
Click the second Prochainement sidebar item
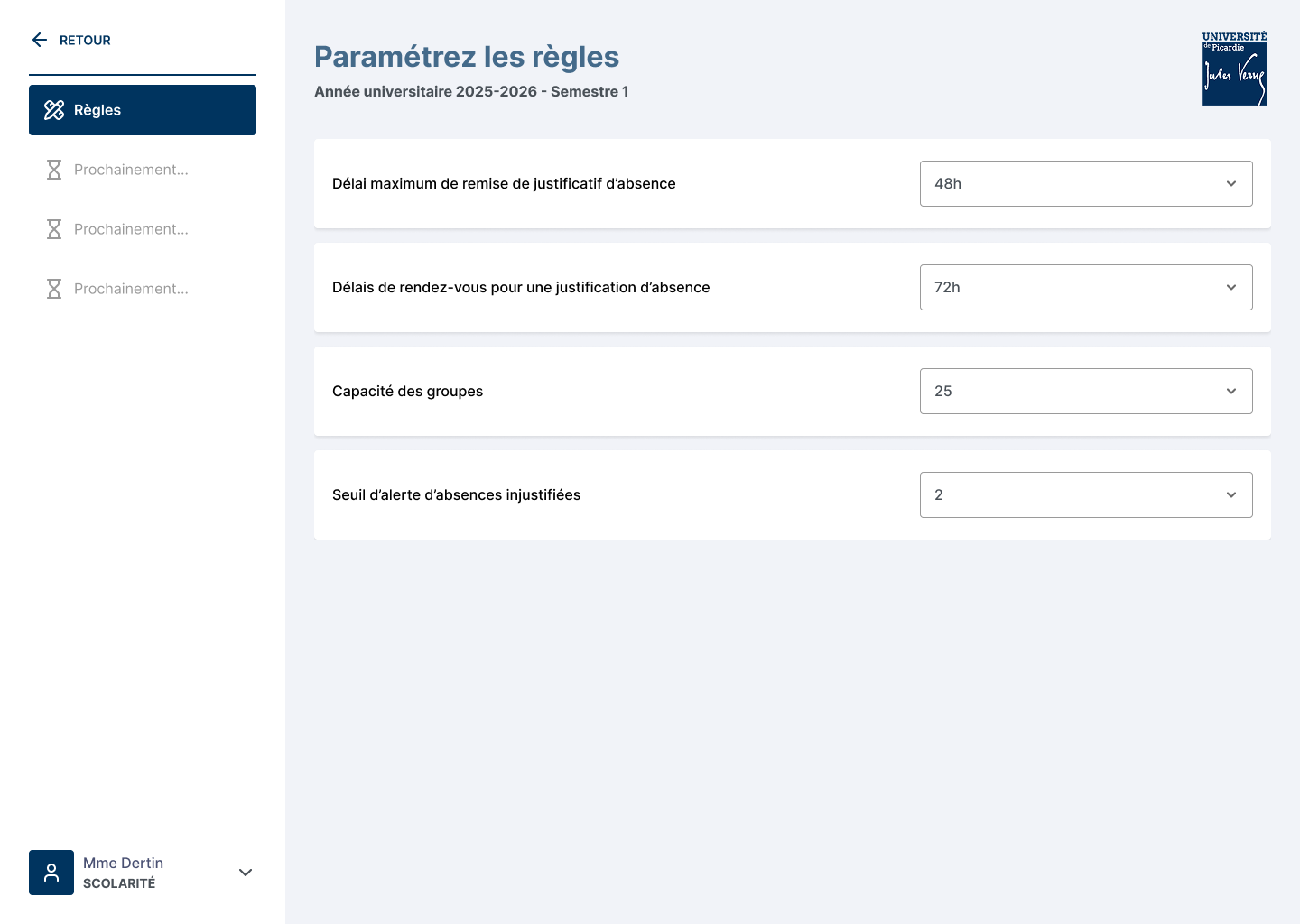tap(131, 229)
